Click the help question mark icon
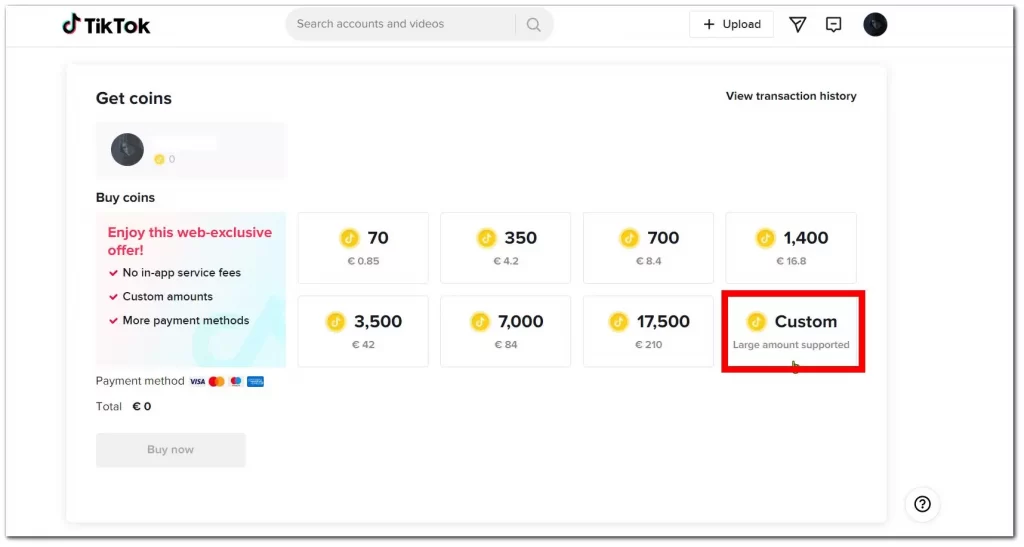The height and width of the screenshot is (547, 1024). pyautogui.click(x=922, y=504)
